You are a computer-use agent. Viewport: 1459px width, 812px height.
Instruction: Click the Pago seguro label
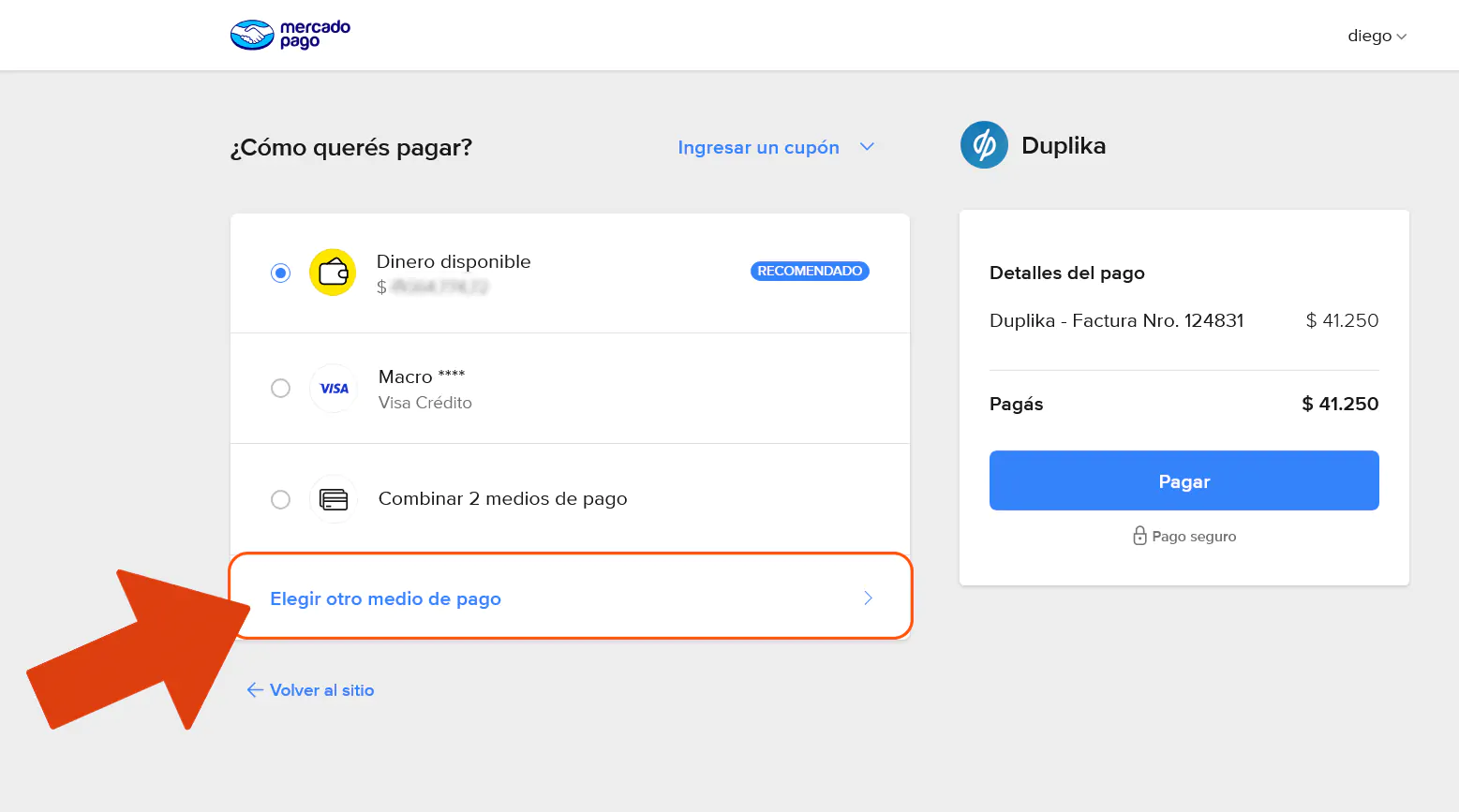pos(1194,536)
